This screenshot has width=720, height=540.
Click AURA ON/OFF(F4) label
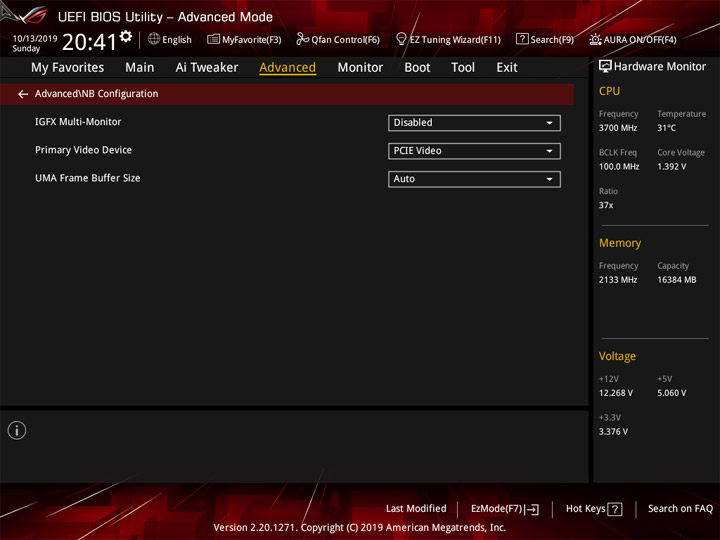[x=640, y=40]
